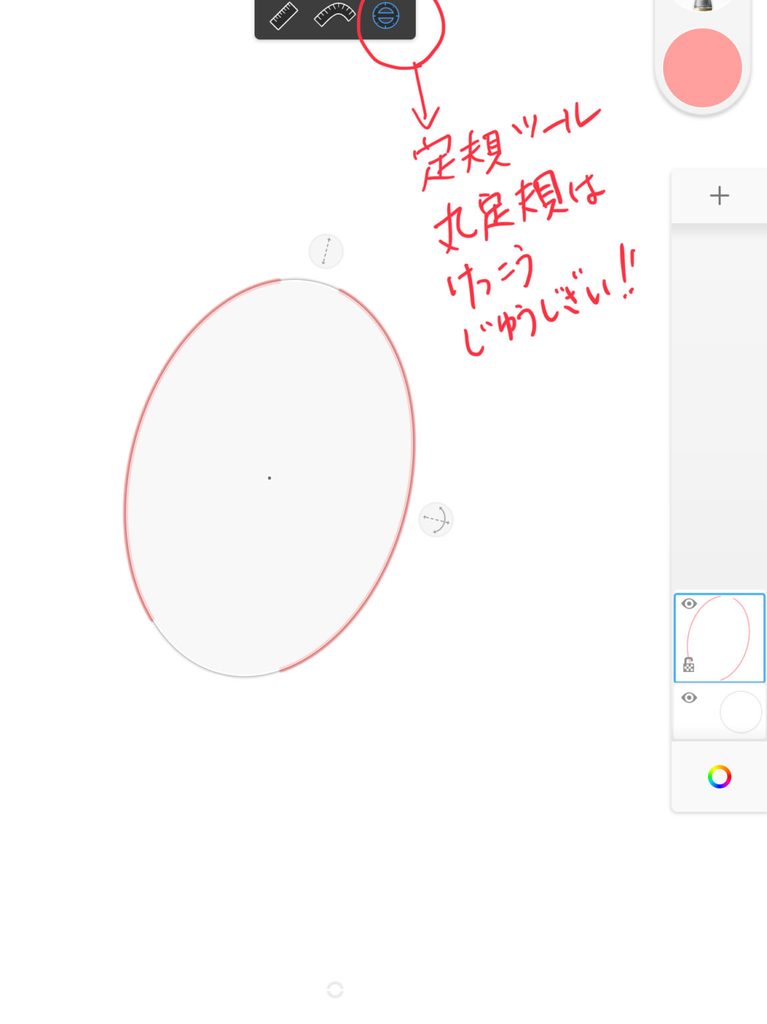The height and width of the screenshot is (1024, 767).
Task: Hide the active ellipse drawing layer
Action: pos(689,603)
